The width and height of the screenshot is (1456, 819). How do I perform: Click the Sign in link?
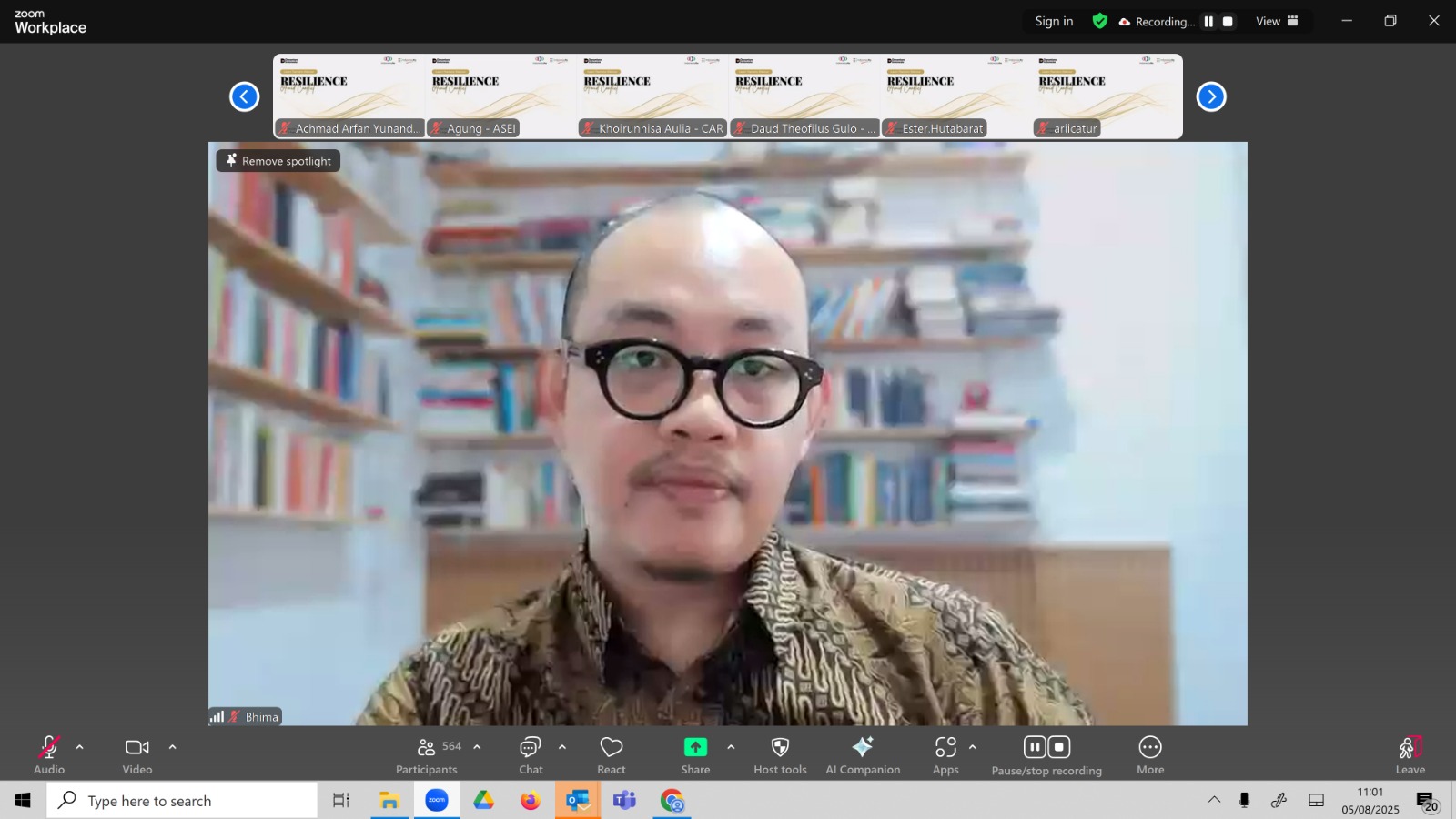pyautogui.click(x=1054, y=21)
